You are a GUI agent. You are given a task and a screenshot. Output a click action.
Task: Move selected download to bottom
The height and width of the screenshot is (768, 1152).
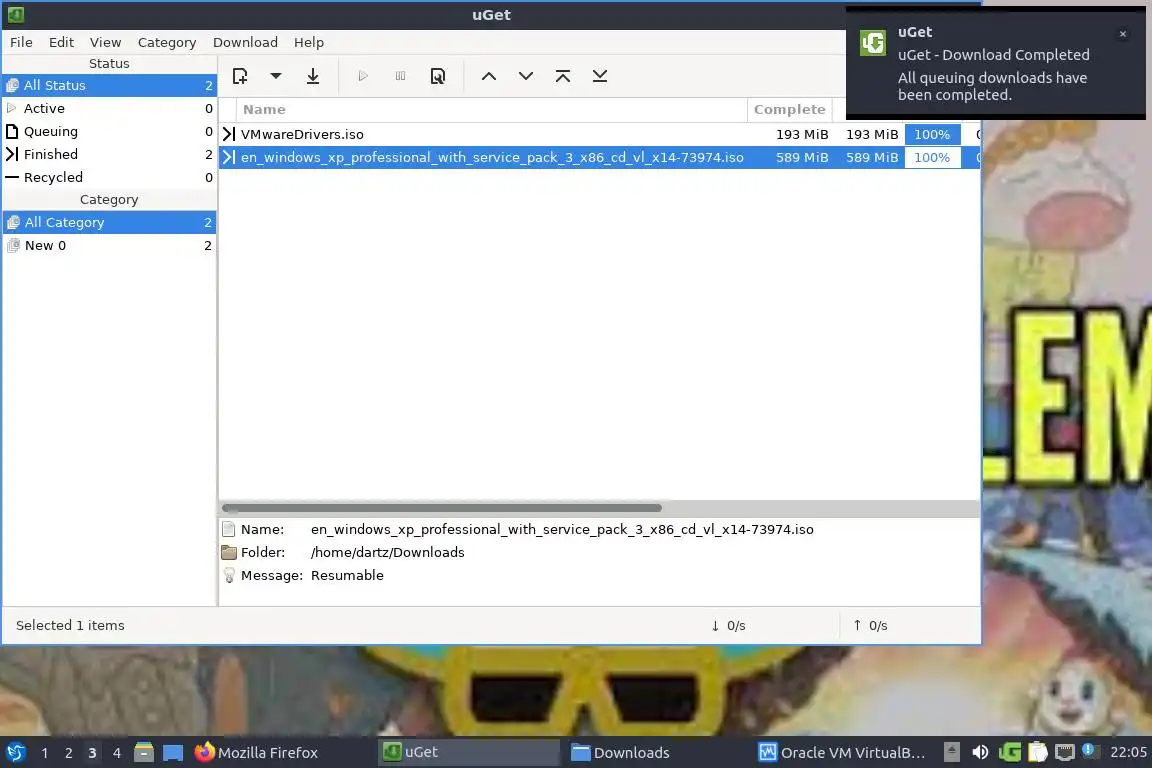[x=600, y=76]
